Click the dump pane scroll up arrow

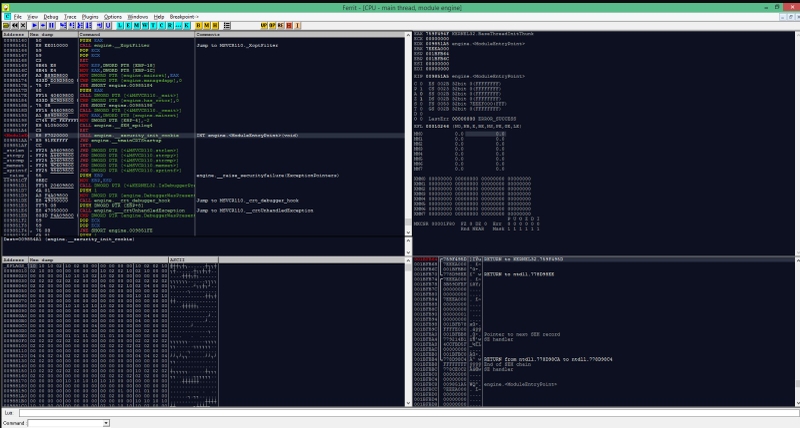coord(408,261)
